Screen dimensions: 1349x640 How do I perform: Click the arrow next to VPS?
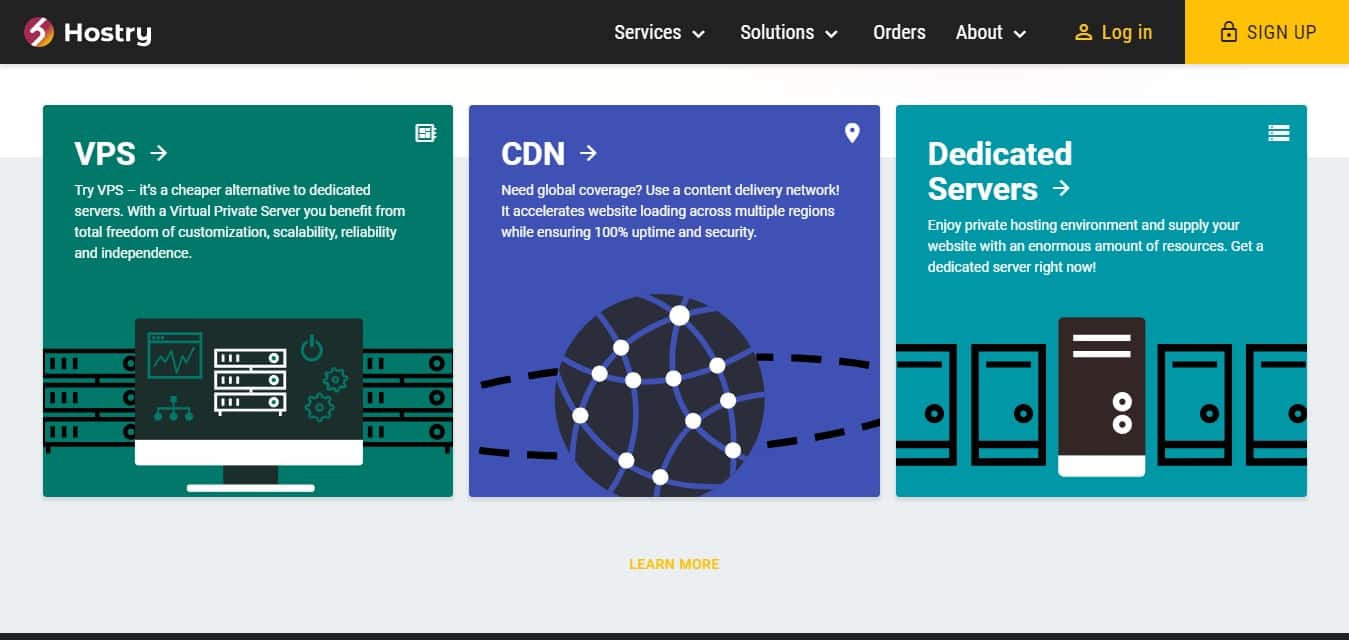pyautogui.click(x=158, y=153)
